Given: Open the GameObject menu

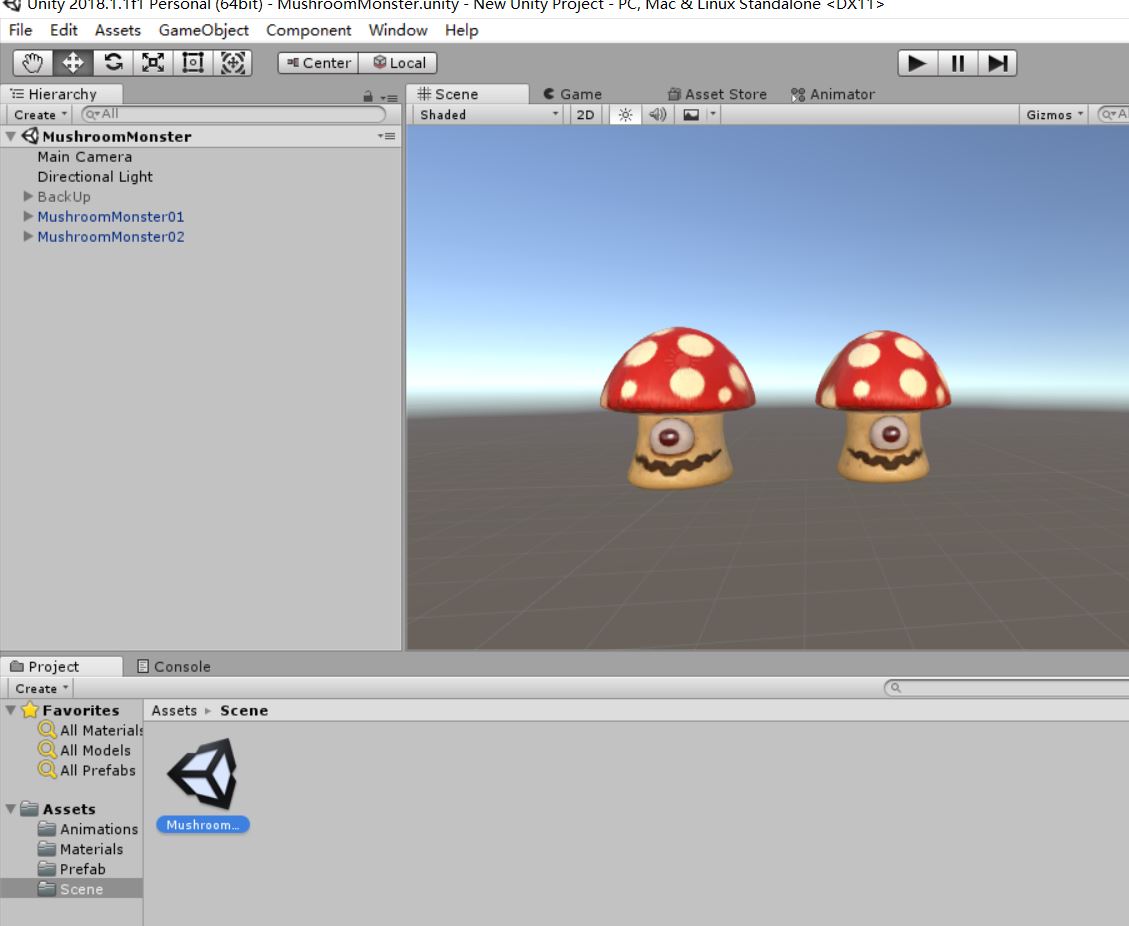Looking at the screenshot, I should point(204,30).
